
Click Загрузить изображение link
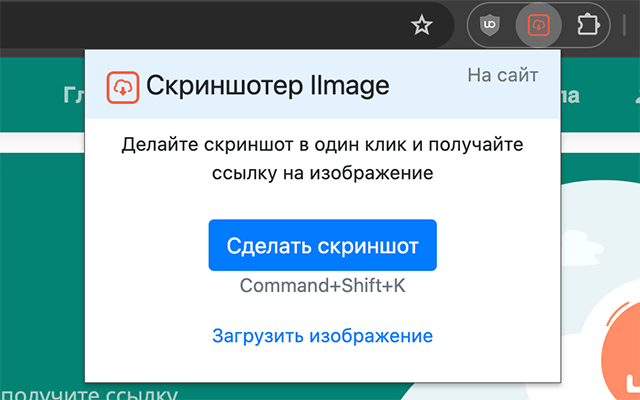322,336
